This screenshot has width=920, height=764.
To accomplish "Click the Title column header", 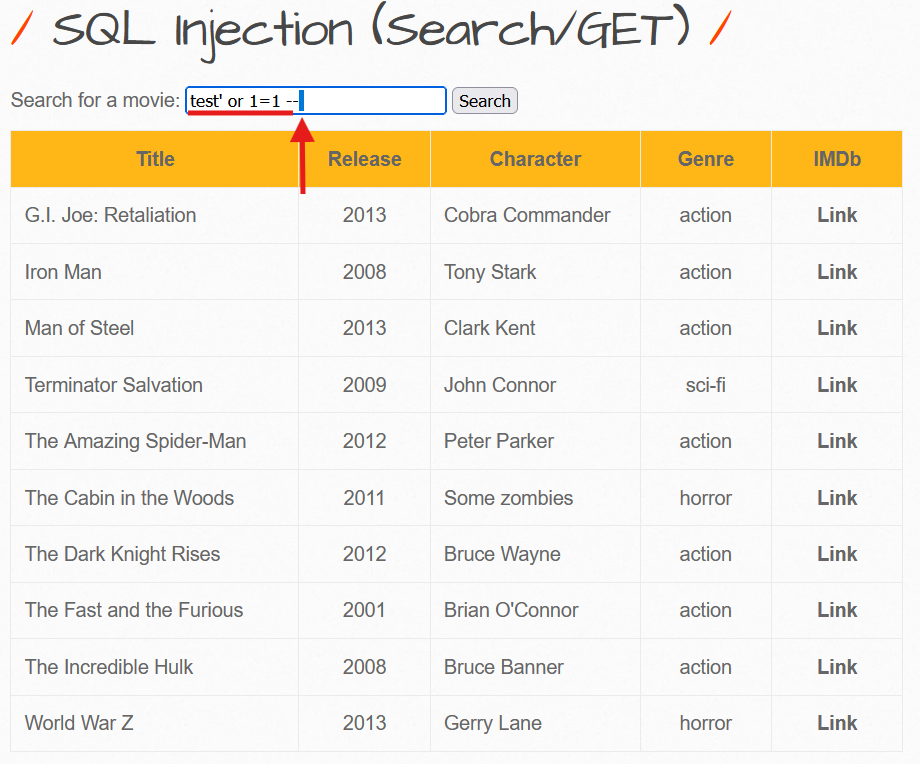I will click(154, 159).
